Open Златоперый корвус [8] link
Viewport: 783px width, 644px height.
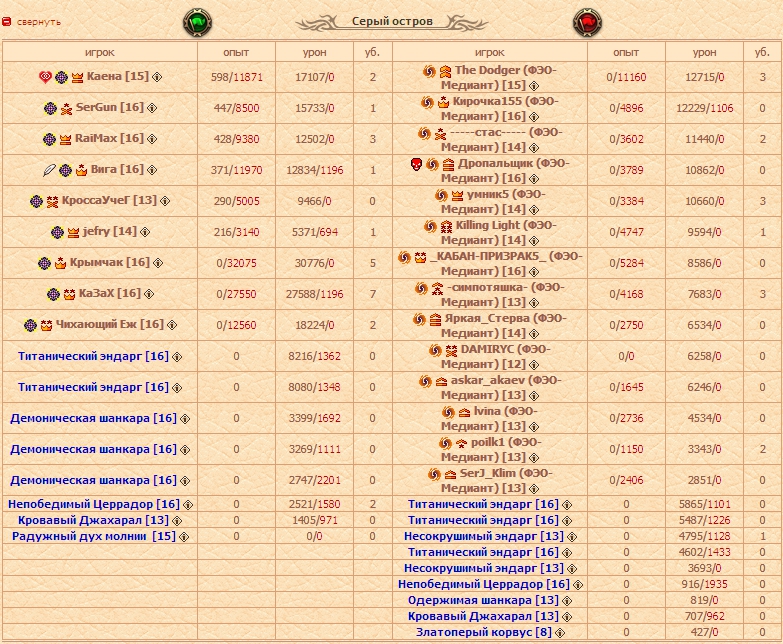point(484,632)
